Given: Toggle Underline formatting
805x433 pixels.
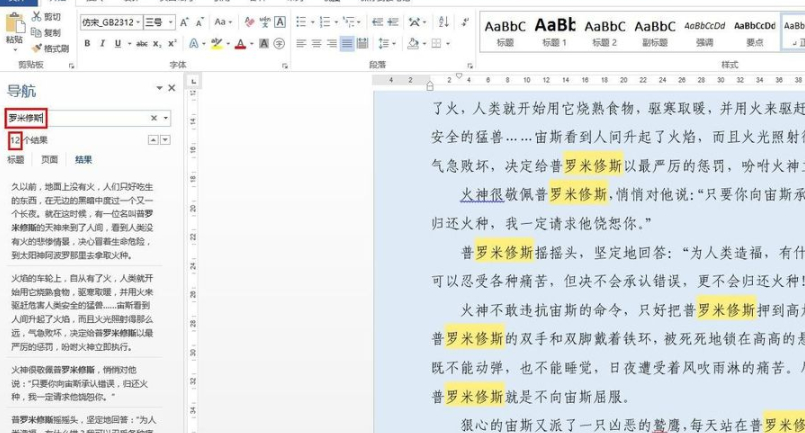Looking at the screenshot, I should click(118, 44).
